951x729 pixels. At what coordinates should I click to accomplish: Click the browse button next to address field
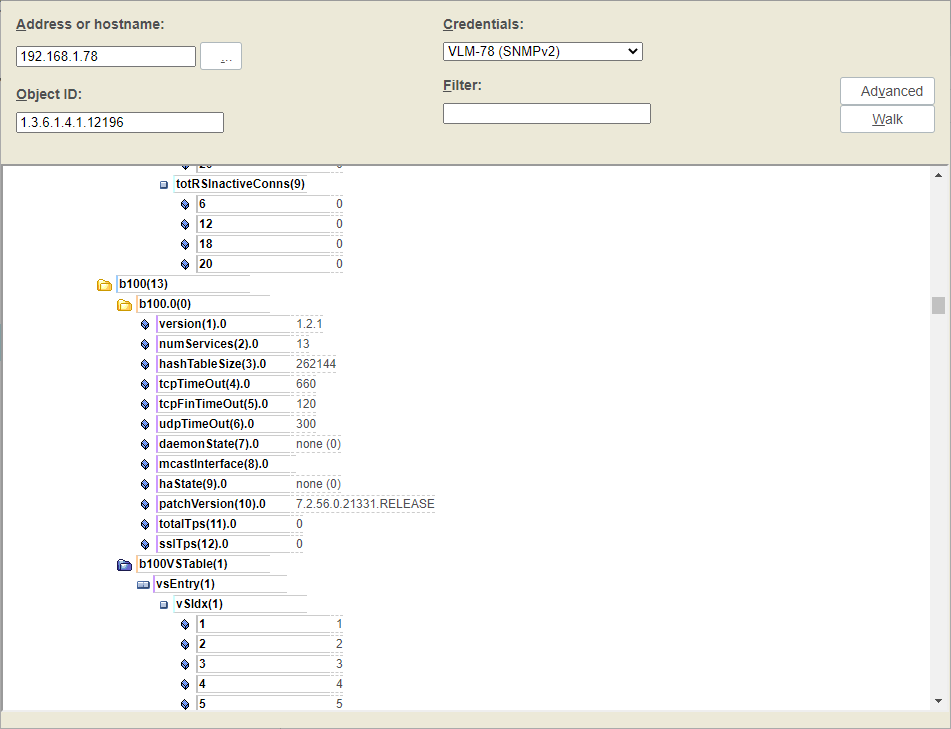[x=221, y=57]
